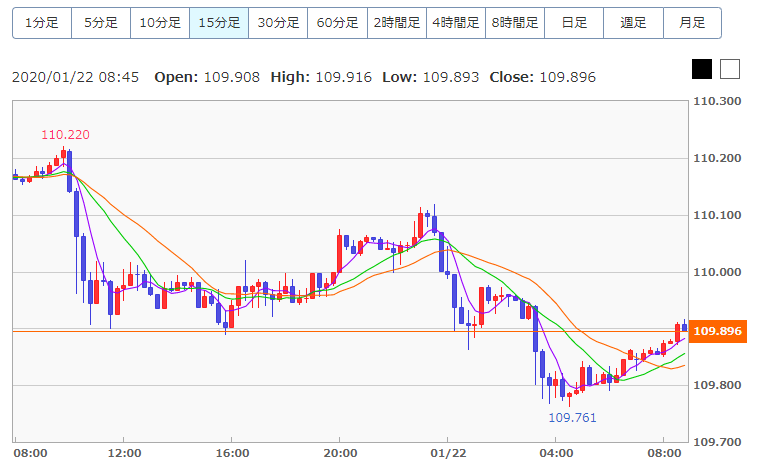Click the 110.300 price axis label
Viewport: 758px width, 468px height.
tap(717, 101)
